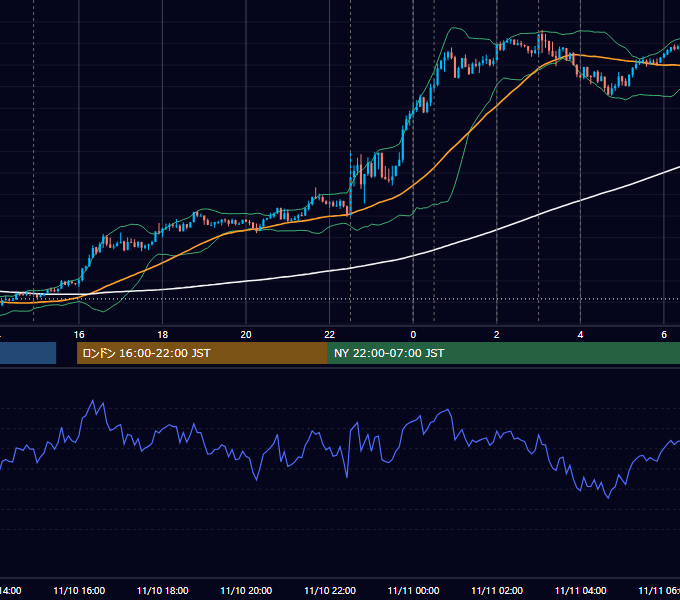The width and height of the screenshot is (680, 600).
Task: Click hour label 20 on the chart axis
Action: click(x=246, y=335)
